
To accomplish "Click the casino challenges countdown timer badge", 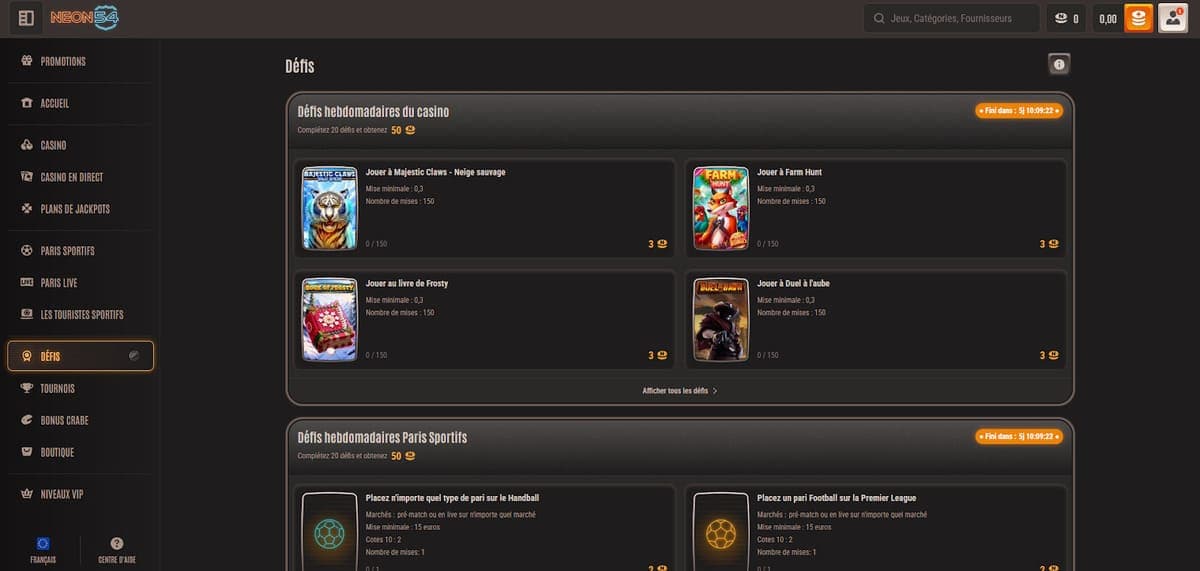I will pyautogui.click(x=1018, y=111).
